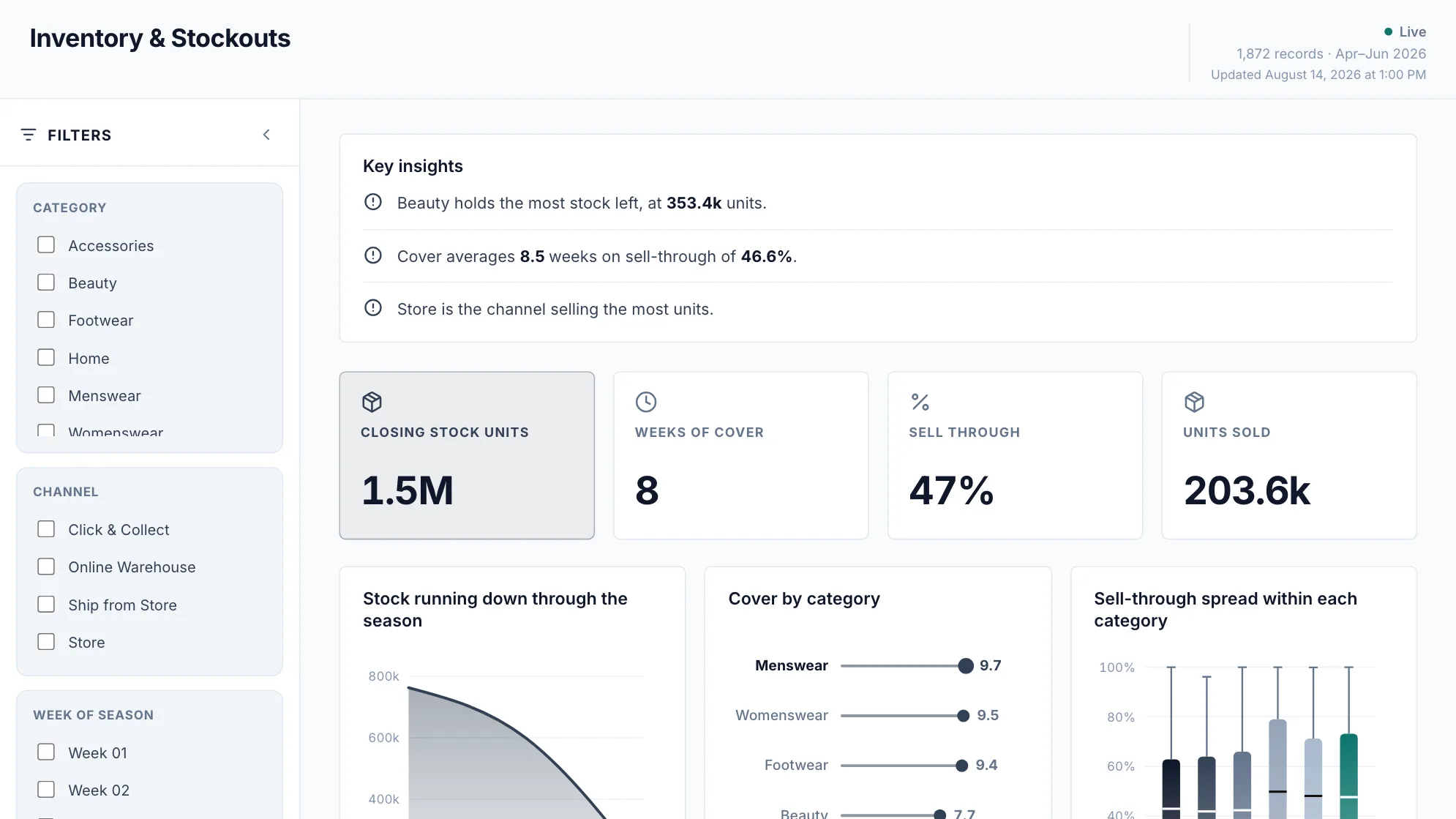The height and width of the screenshot is (819, 1456).
Task: Check the Footwear category filter
Action: (x=46, y=320)
